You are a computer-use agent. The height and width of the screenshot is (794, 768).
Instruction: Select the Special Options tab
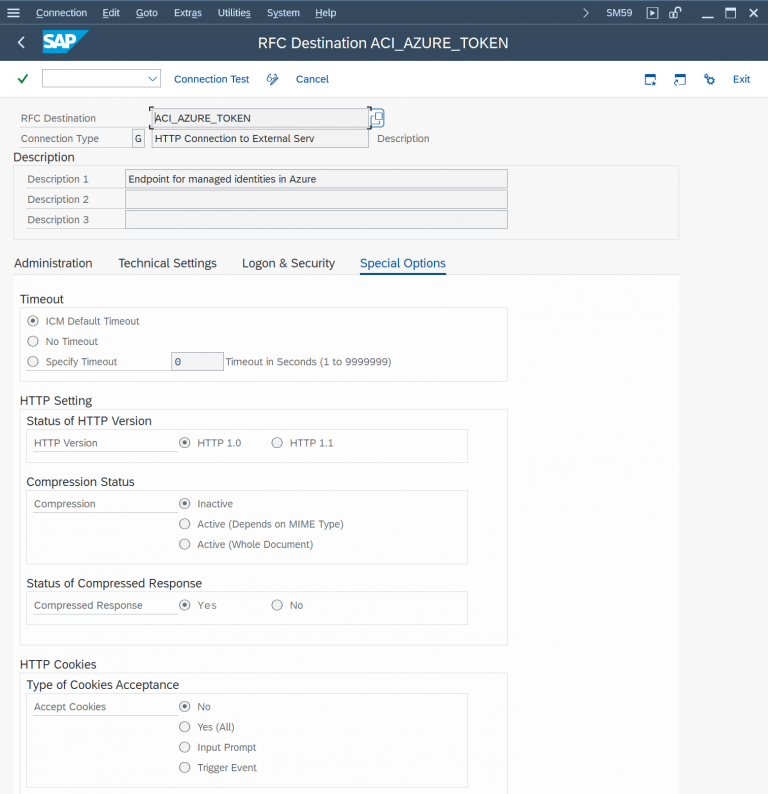pos(403,263)
